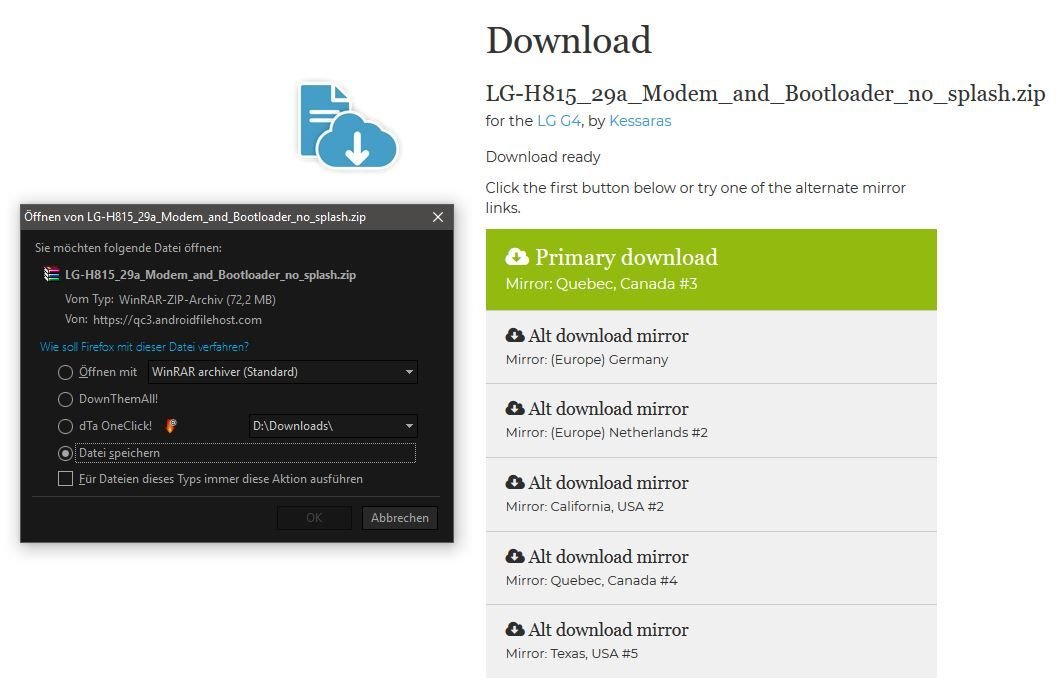The image size is (1058, 699).
Task: Click the cloud icon beside Quebec #4 mirror
Action: click(515, 555)
